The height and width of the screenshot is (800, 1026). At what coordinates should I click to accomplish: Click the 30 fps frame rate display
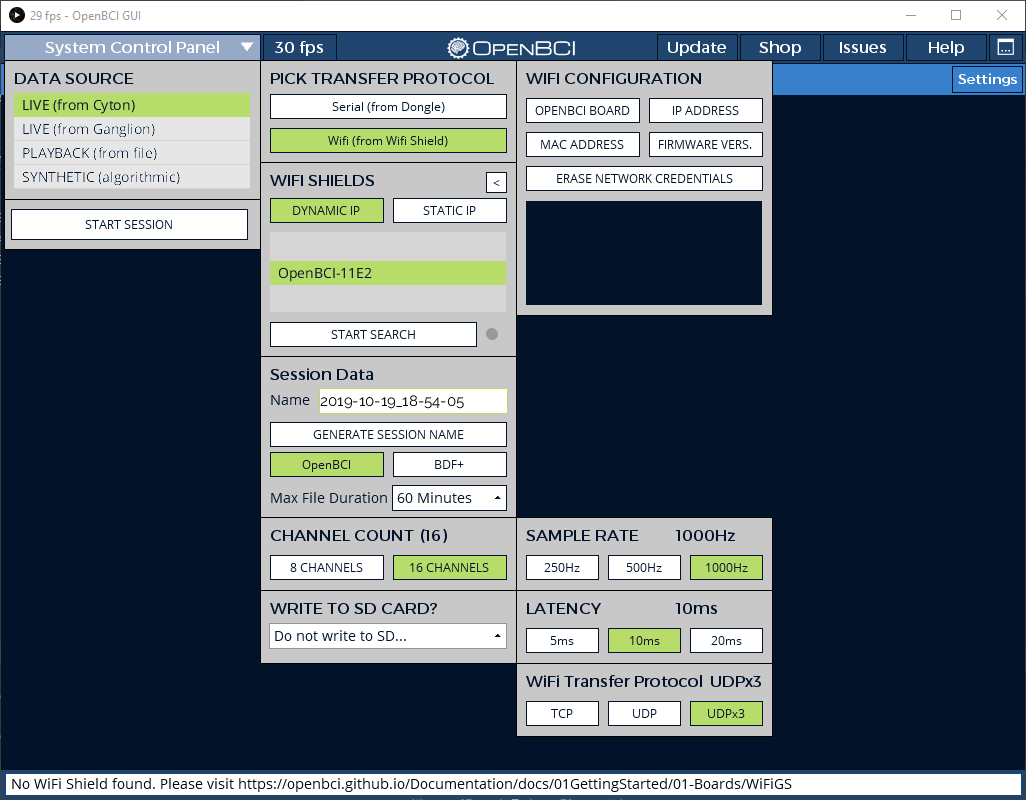(299, 46)
